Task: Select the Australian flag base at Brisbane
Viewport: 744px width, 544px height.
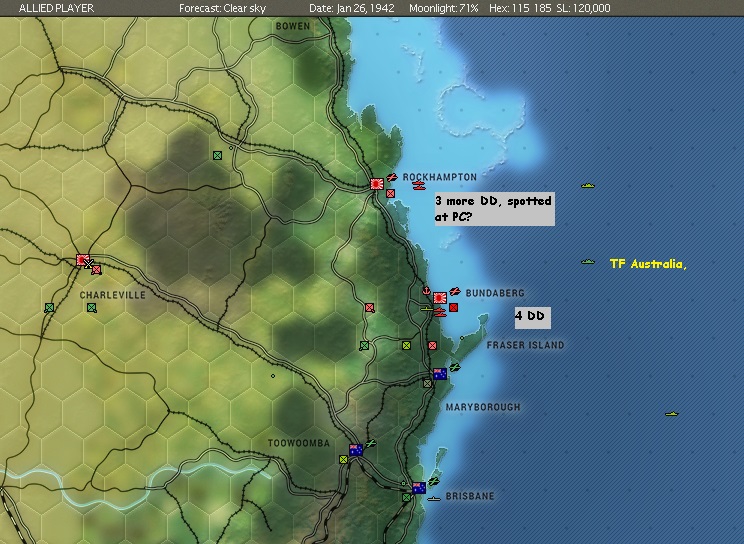Action: click(x=419, y=488)
